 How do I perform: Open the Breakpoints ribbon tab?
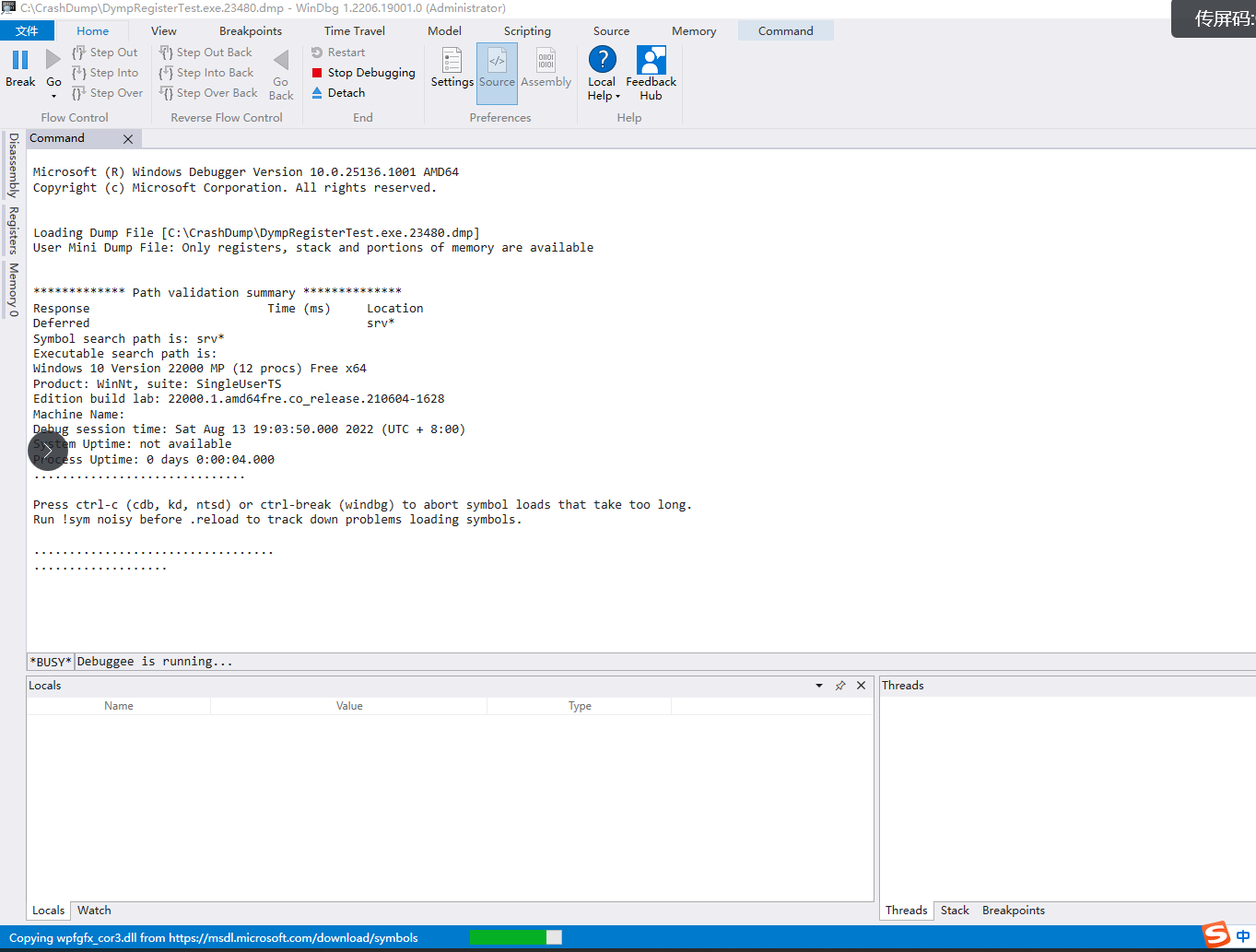click(x=251, y=30)
